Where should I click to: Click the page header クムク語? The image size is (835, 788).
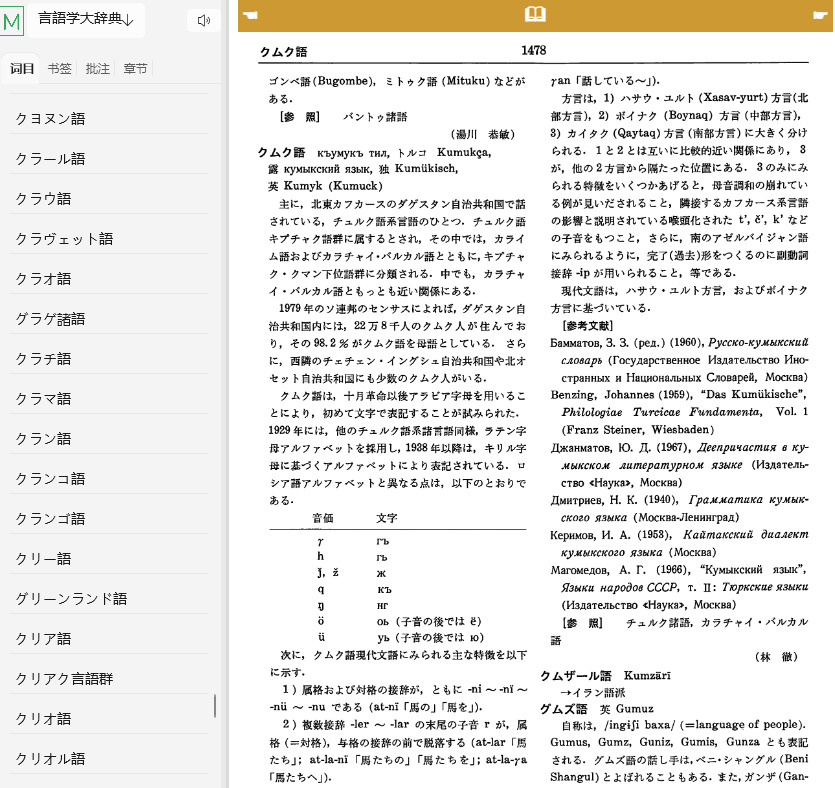click(x=283, y=52)
